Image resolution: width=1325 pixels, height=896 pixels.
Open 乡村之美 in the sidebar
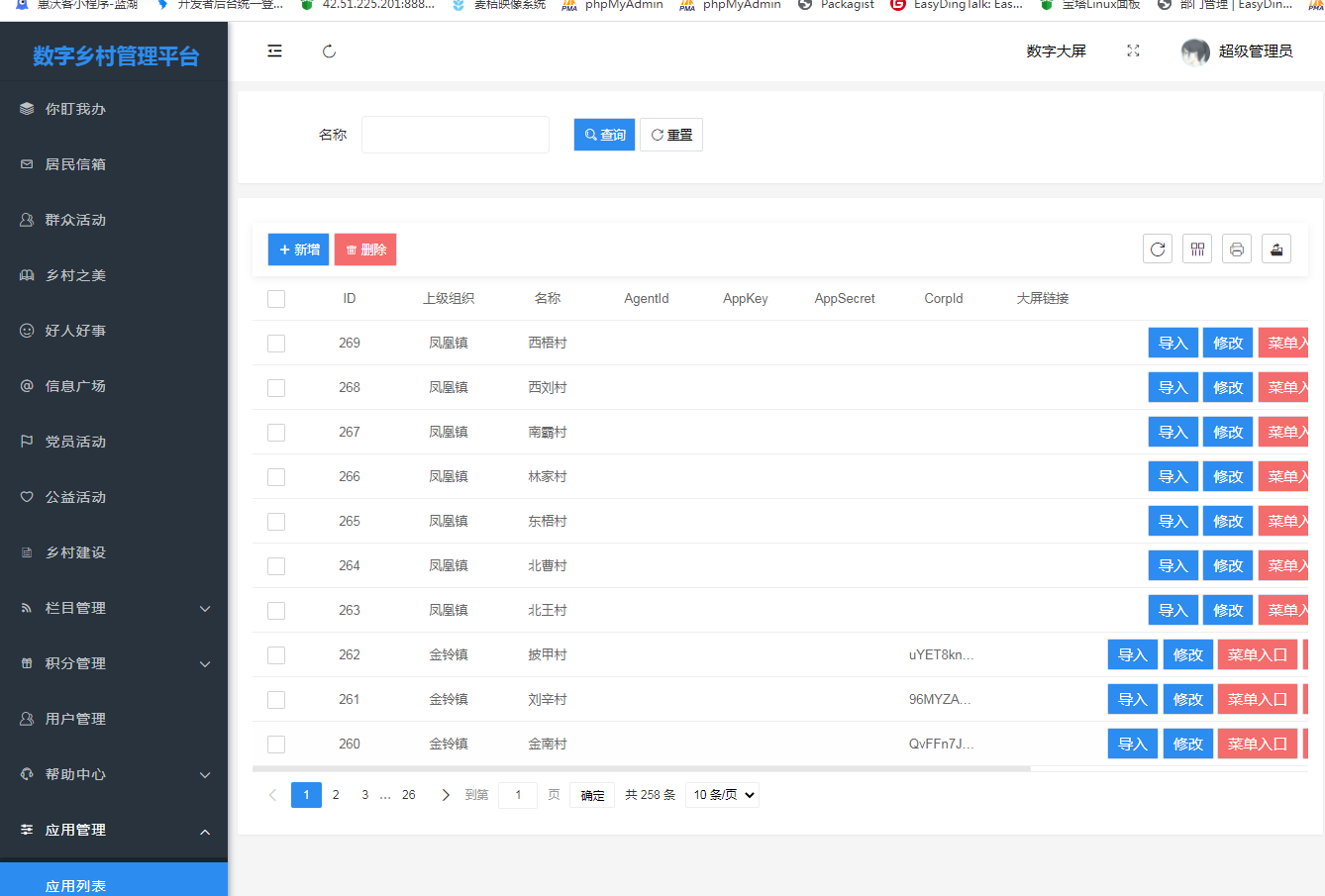point(114,275)
